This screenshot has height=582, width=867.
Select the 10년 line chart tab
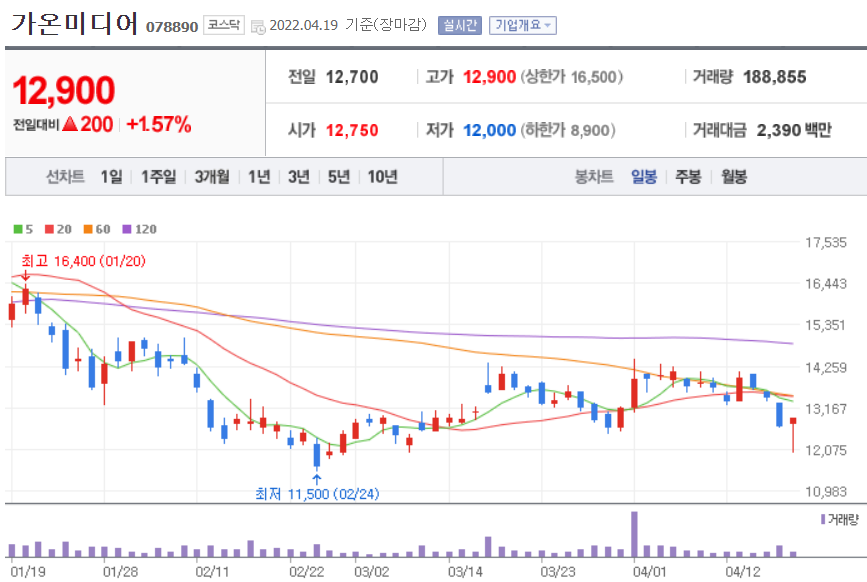coord(383,177)
